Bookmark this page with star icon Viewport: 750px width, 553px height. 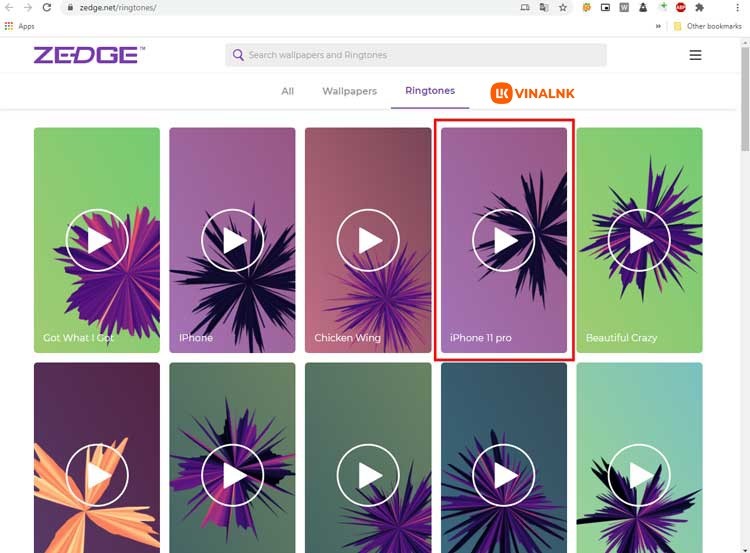click(x=563, y=7)
